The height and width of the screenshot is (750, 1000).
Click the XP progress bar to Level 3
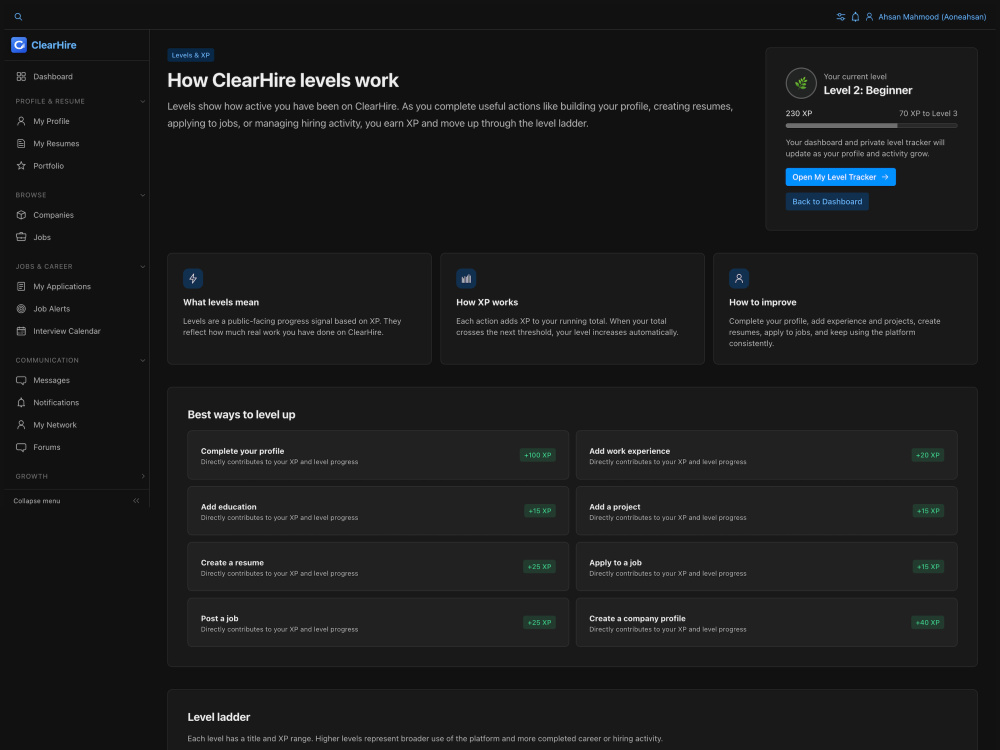pos(871,126)
